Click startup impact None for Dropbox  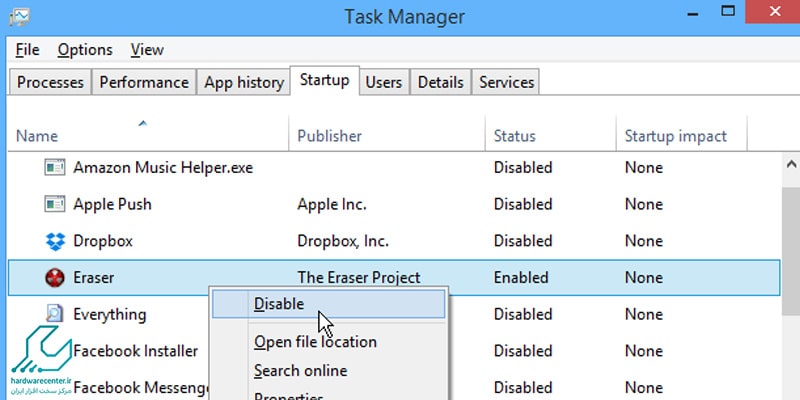[644, 241]
